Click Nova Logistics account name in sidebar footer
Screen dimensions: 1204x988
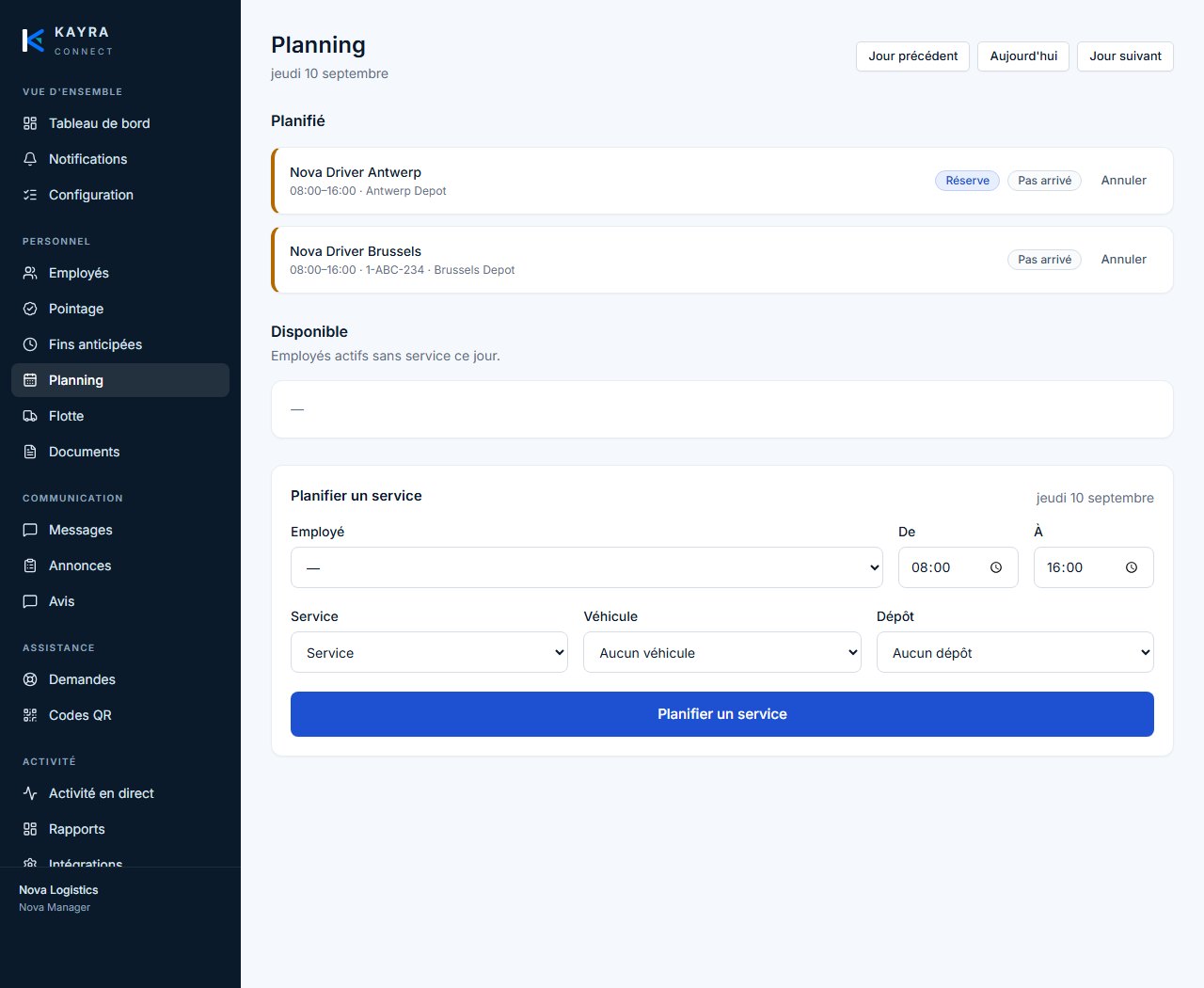[58, 890]
